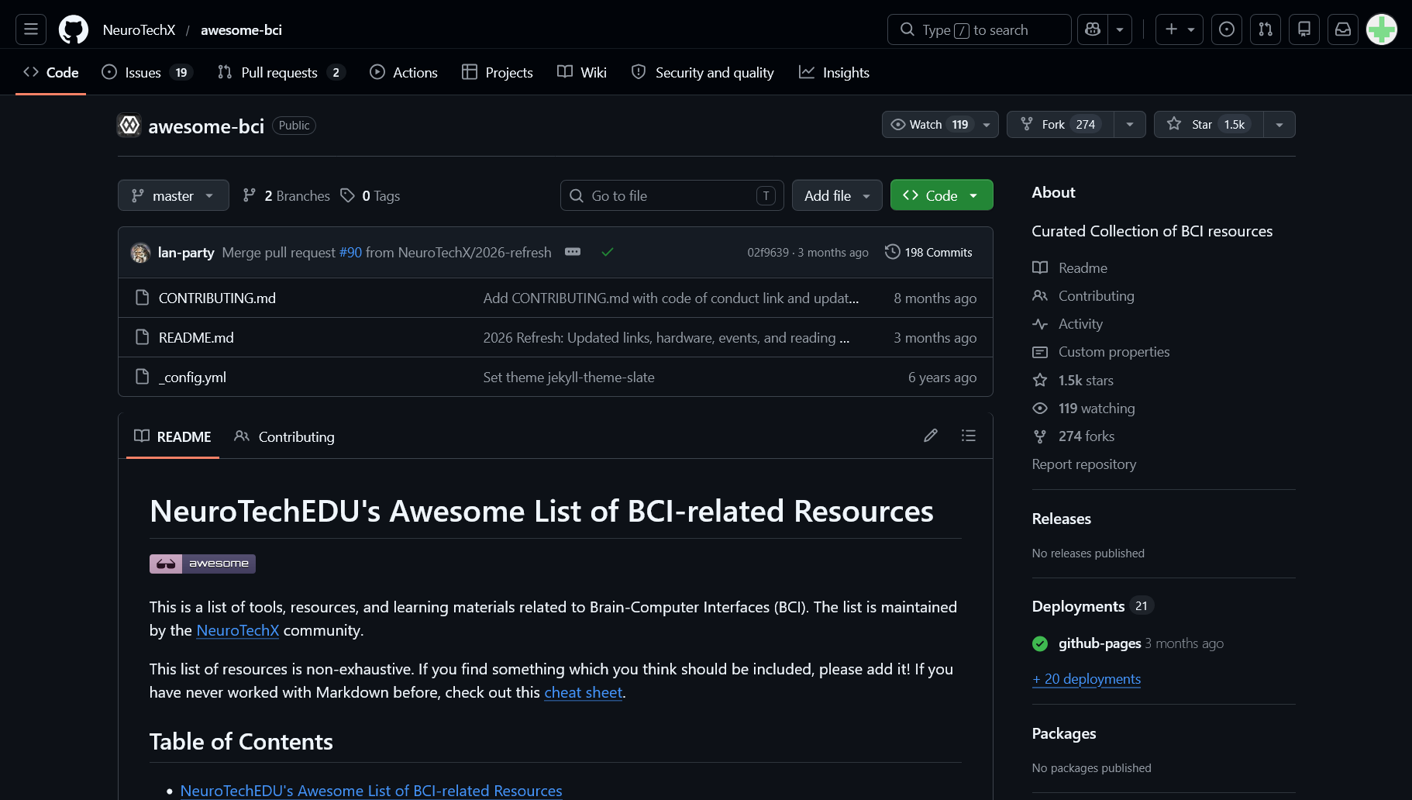Open the hamburger navigation menu
Viewport: 1412px width, 800px height.
[x=31, y=30]
